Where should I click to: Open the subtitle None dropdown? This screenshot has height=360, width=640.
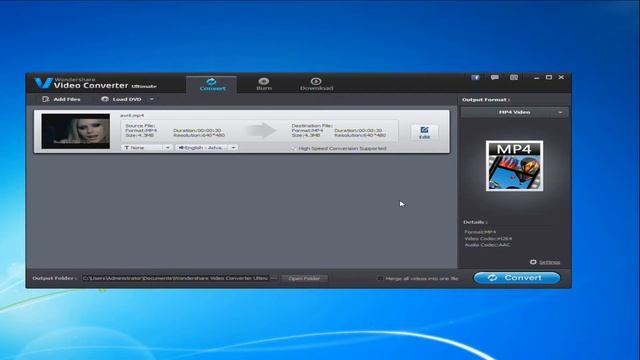147,147
